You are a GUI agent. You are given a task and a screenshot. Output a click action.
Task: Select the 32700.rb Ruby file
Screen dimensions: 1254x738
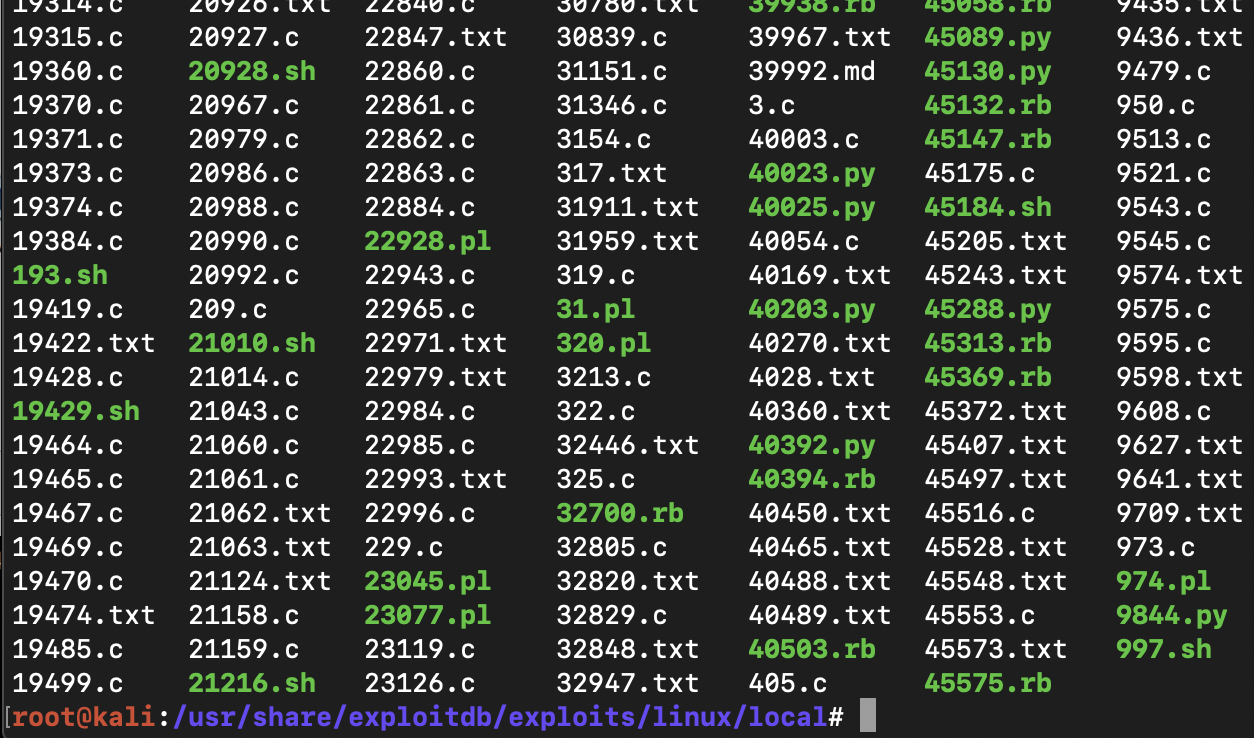pyautogui.click(x=619, y=513)
